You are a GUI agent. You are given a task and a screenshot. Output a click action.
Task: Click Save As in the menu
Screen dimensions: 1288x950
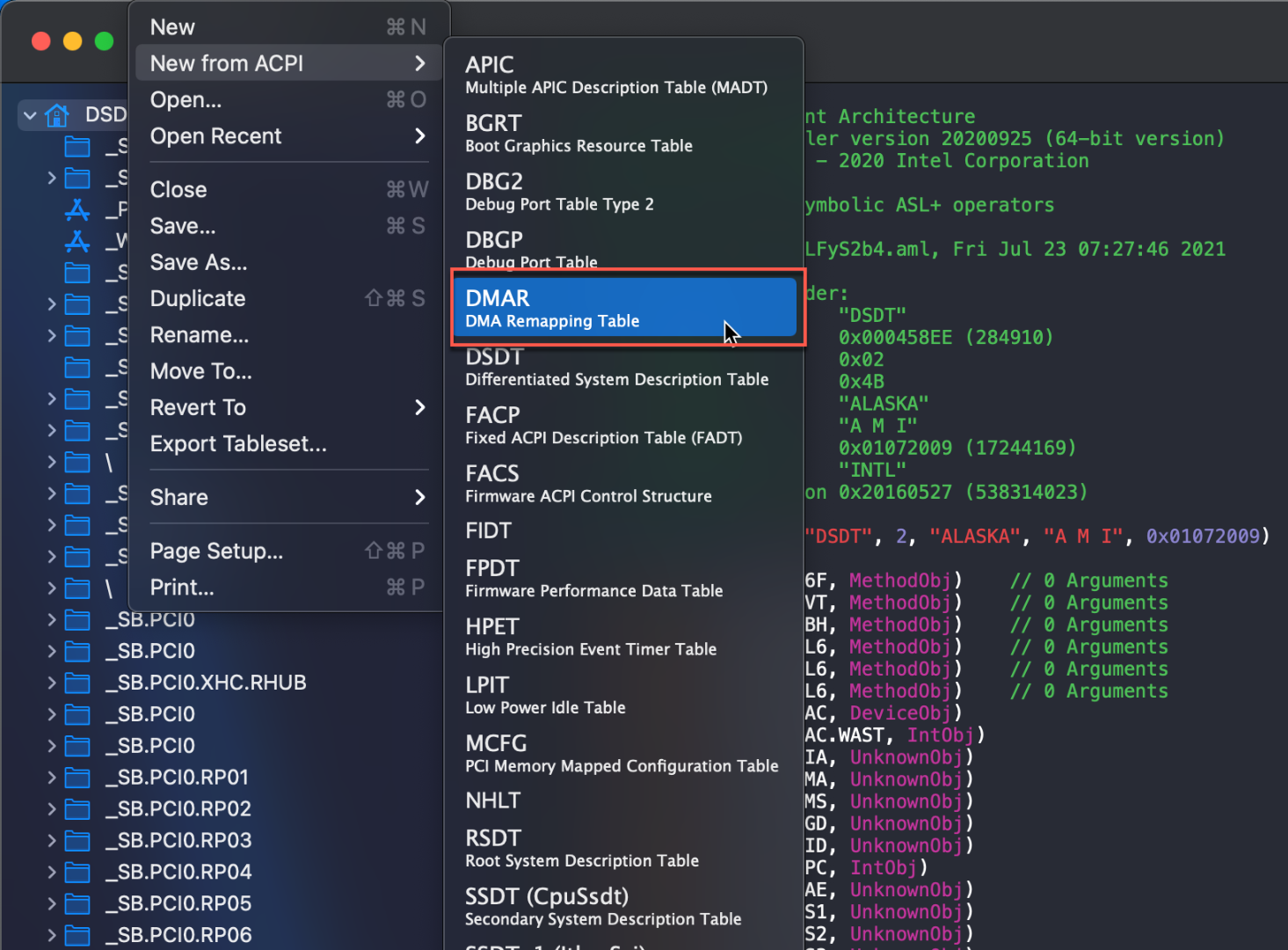click(199, 263)
